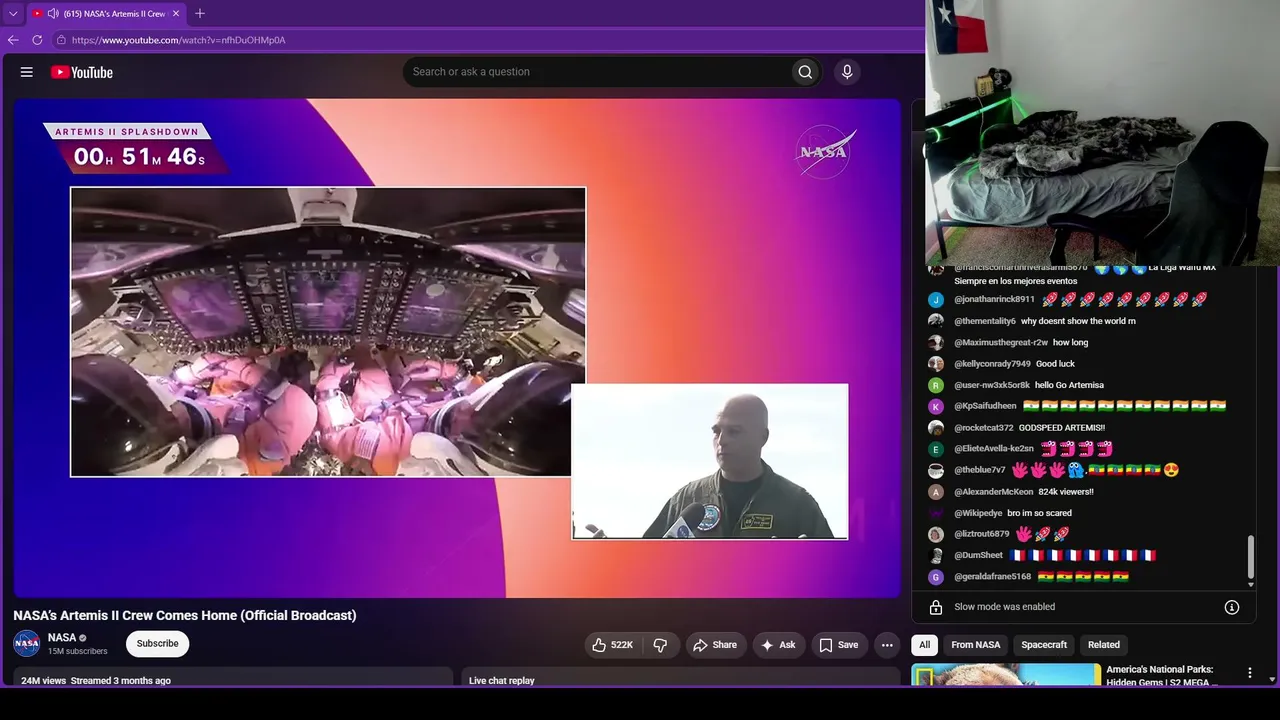Click the '15M subscribers' text
The width and height of the screenshot is (1280, 720).
(x=78, y=652)
